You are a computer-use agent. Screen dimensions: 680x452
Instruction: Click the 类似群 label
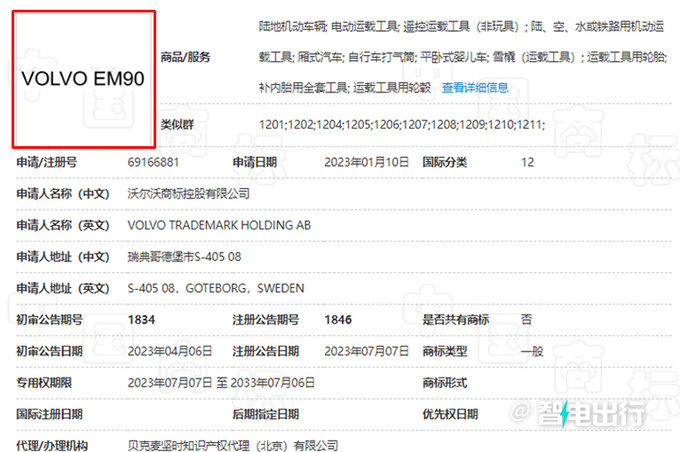click(177, 125)
